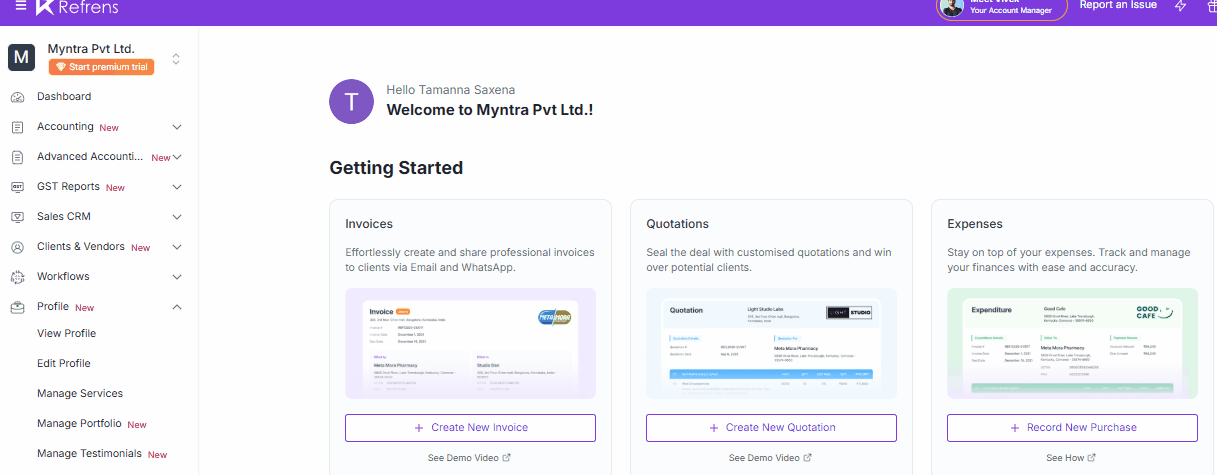Click the Profile briefcase icon

tap(17, 307)
